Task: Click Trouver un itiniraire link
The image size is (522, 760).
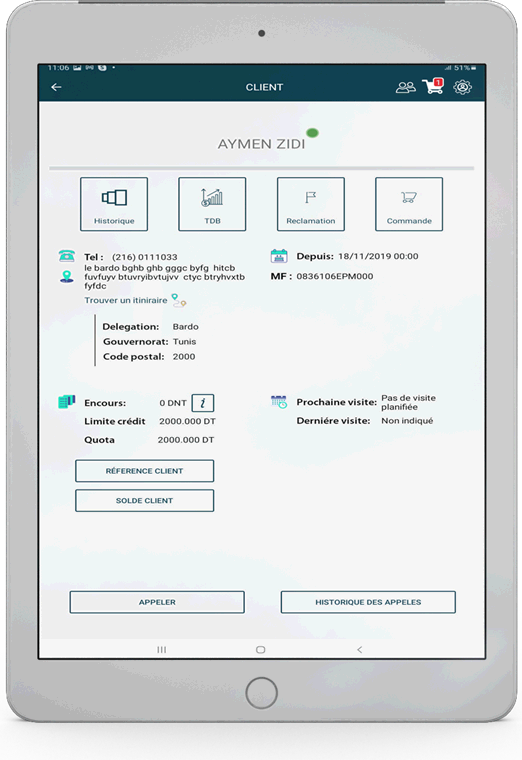Action: [x=126, y=301]
